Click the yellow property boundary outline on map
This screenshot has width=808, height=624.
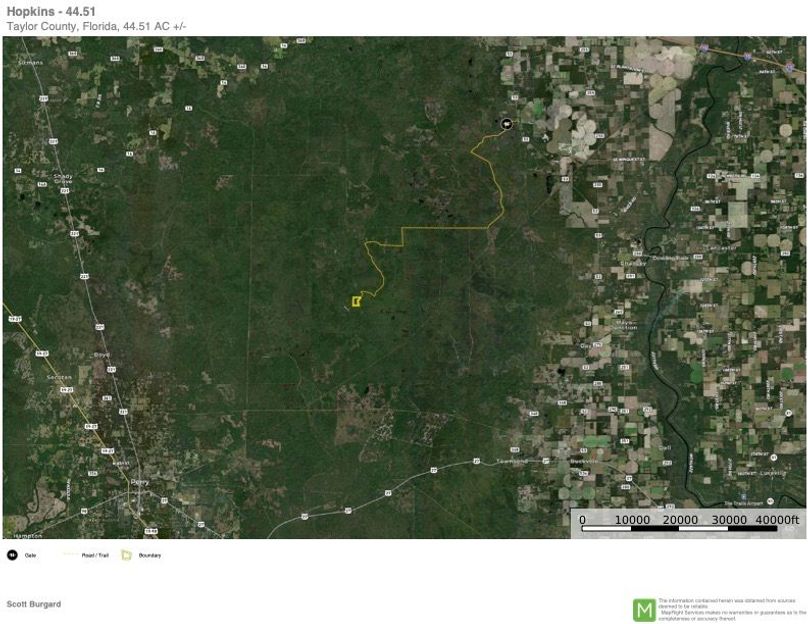pos(356,301)
